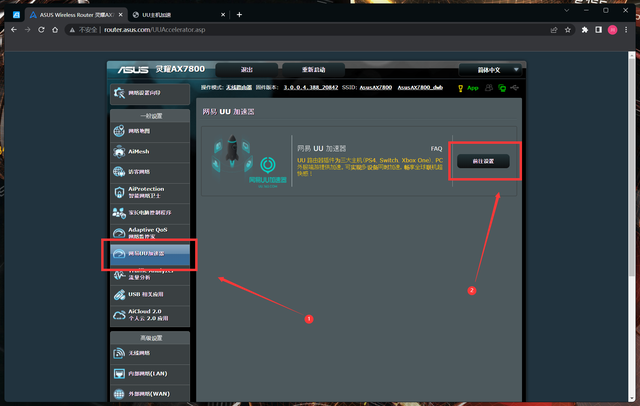This screenshot has height=406, width=640.
Task: Bookmark page with star icon
Action: coord(567,30)
